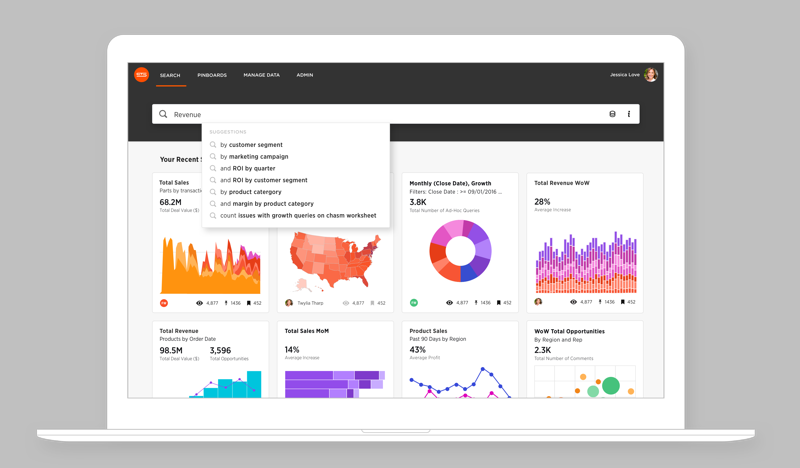
Task: Click in the Revenue search input field
Action: click(x=380, y=114)
